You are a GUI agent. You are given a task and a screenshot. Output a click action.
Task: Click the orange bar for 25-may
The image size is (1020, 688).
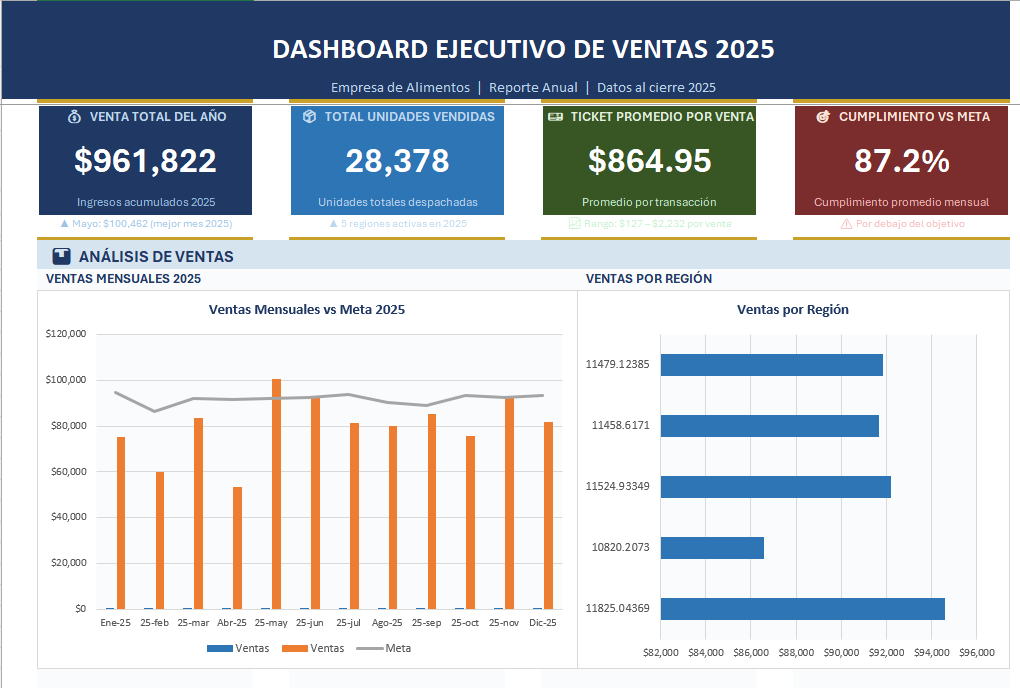[x=276, y=494]
